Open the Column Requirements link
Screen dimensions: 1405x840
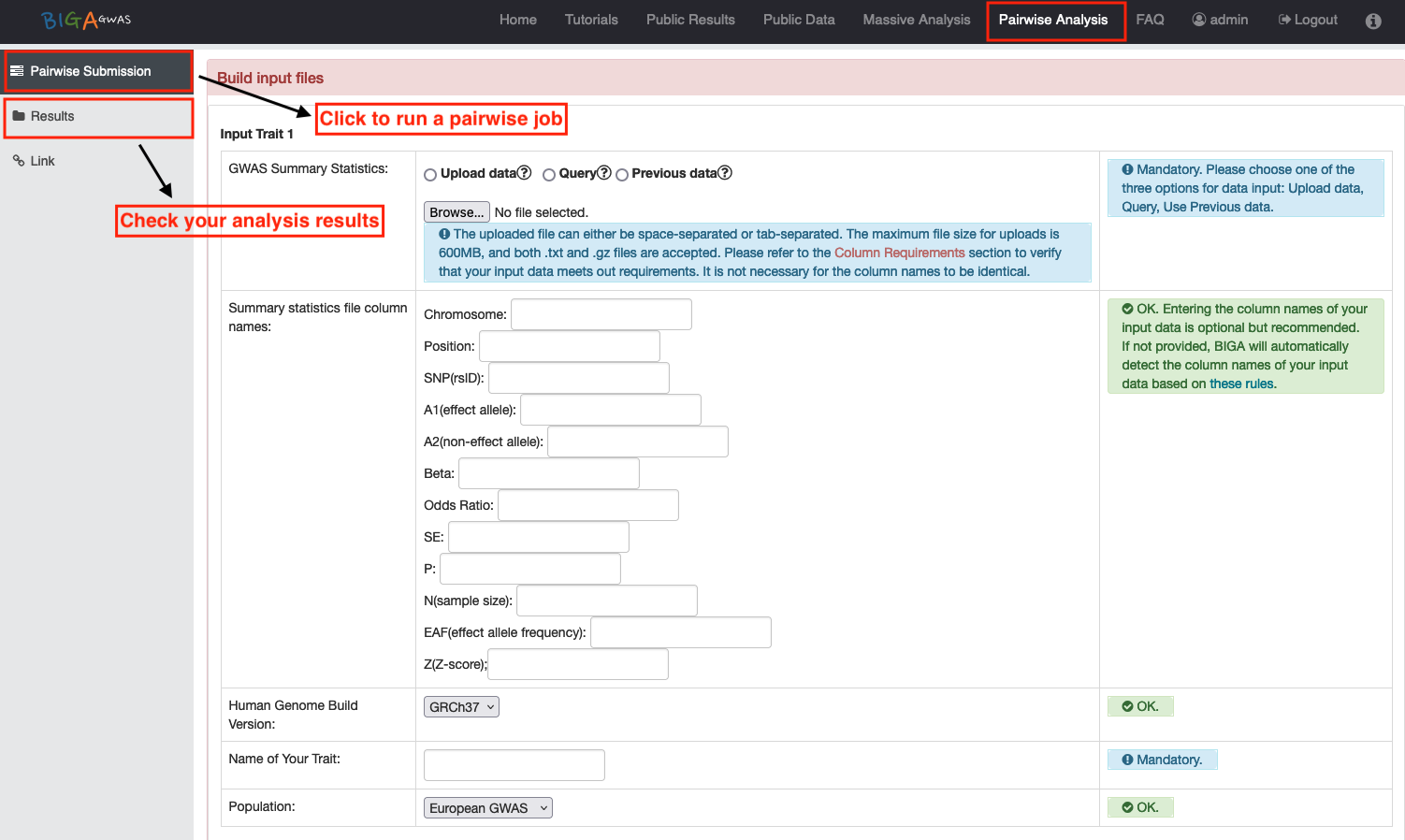pyautogui.click(x=899, y=253)
